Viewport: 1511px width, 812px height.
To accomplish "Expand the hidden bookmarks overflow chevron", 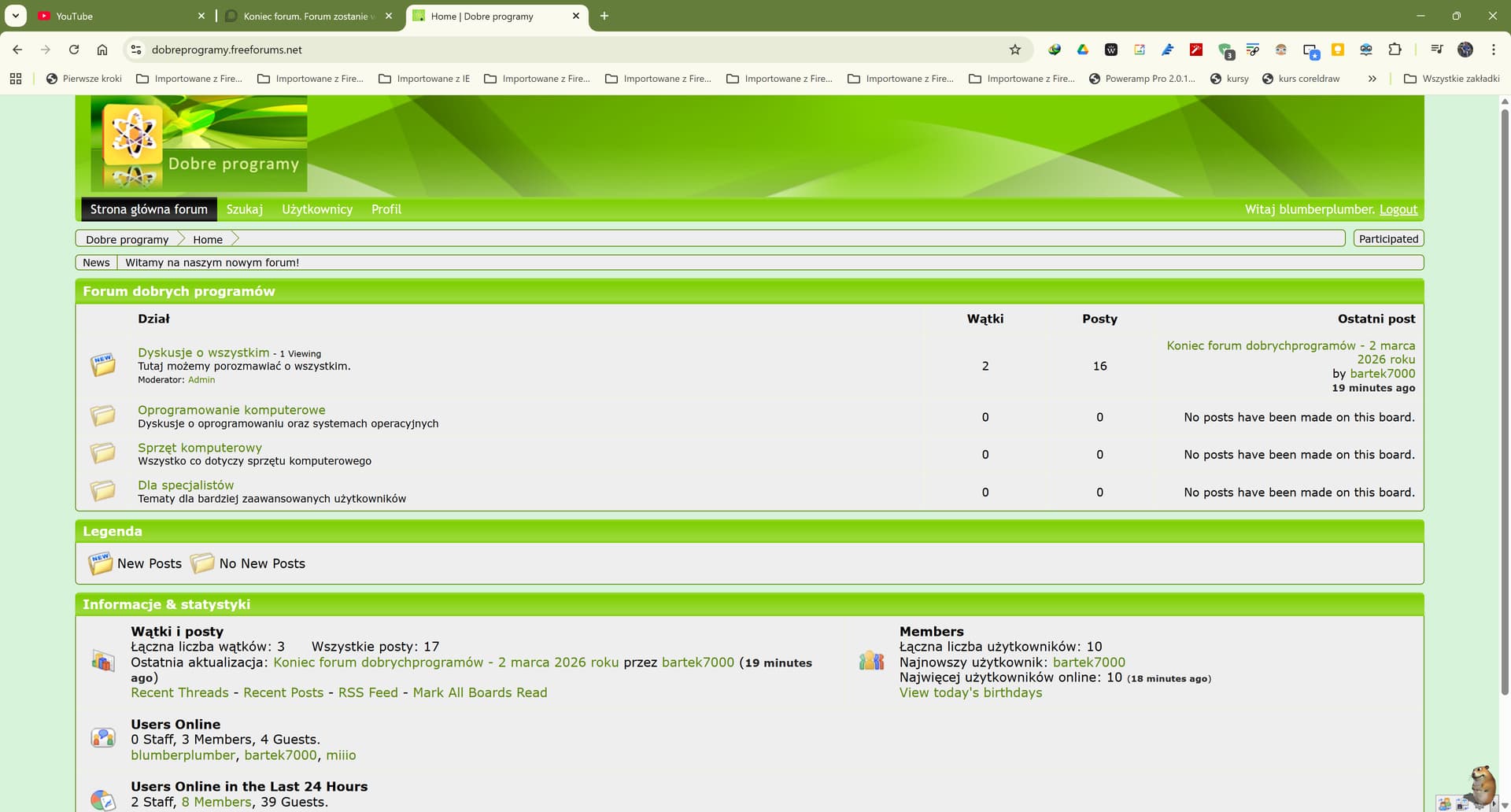I will [x=1372, y=79].
